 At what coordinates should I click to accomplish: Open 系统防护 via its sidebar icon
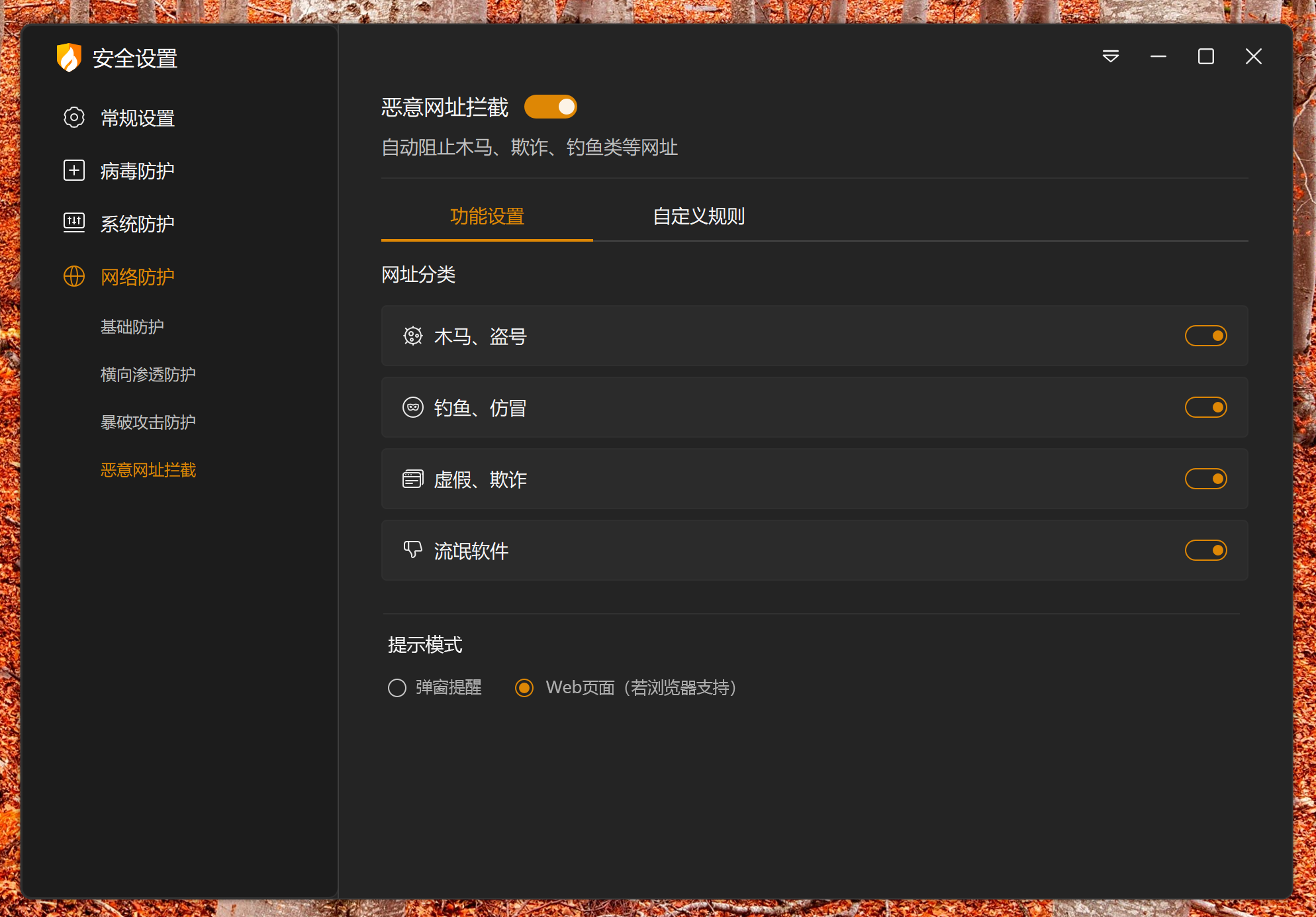coord(73,223)
